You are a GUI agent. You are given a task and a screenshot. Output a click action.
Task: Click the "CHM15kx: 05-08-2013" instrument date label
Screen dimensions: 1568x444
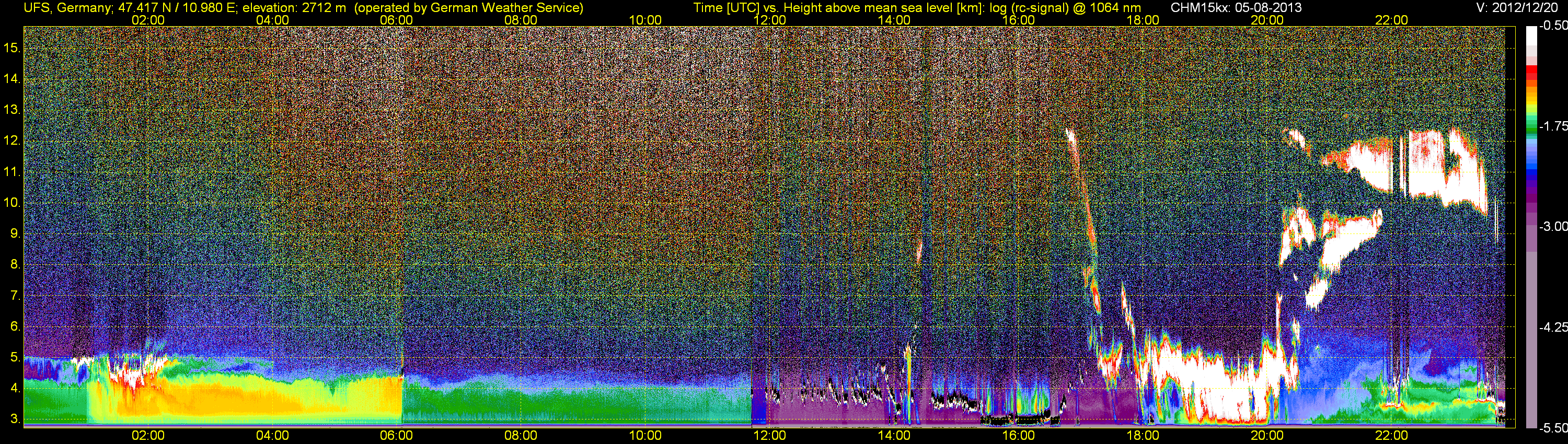(x=1236, y=8)
